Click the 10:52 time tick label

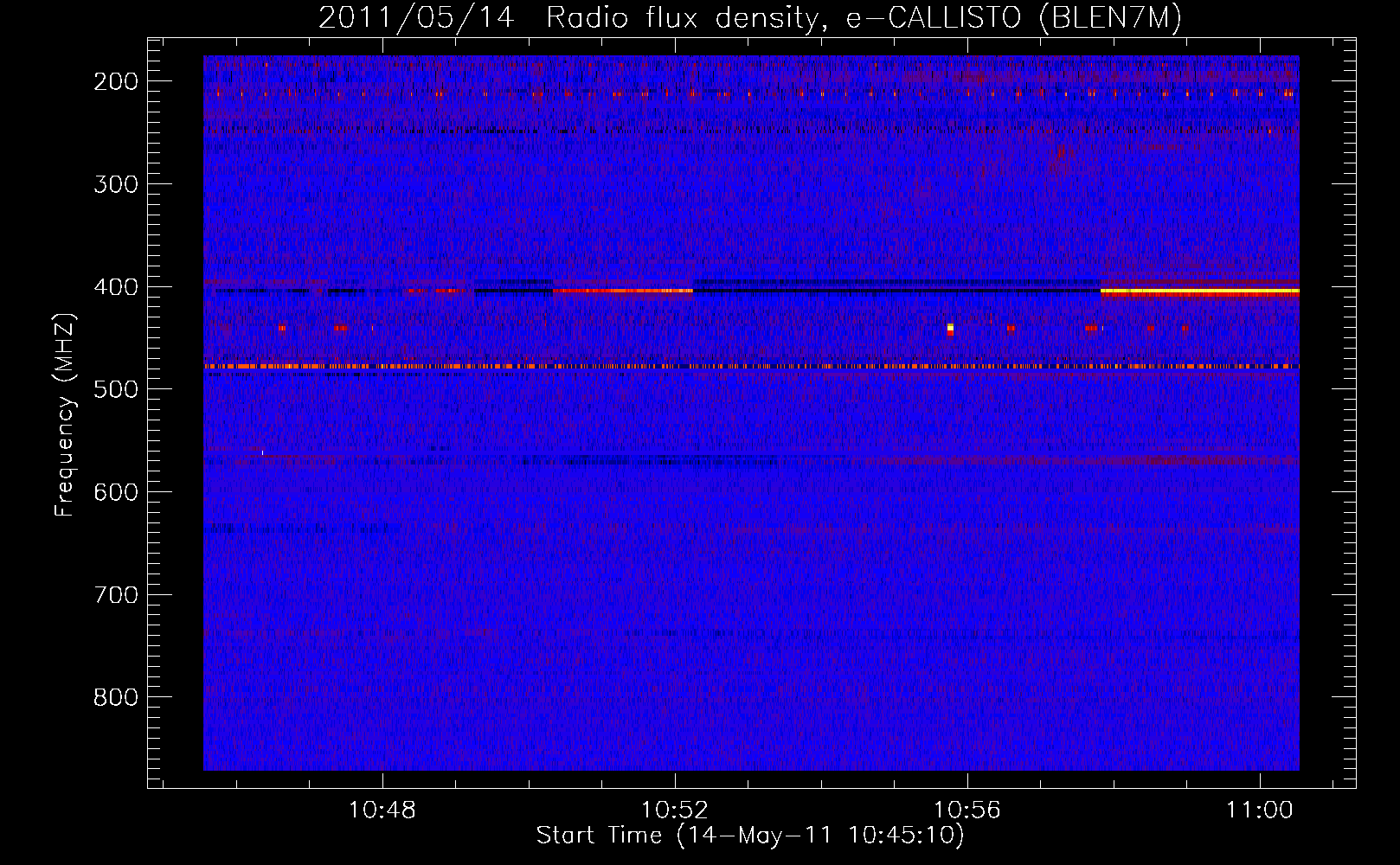point(675,810)
